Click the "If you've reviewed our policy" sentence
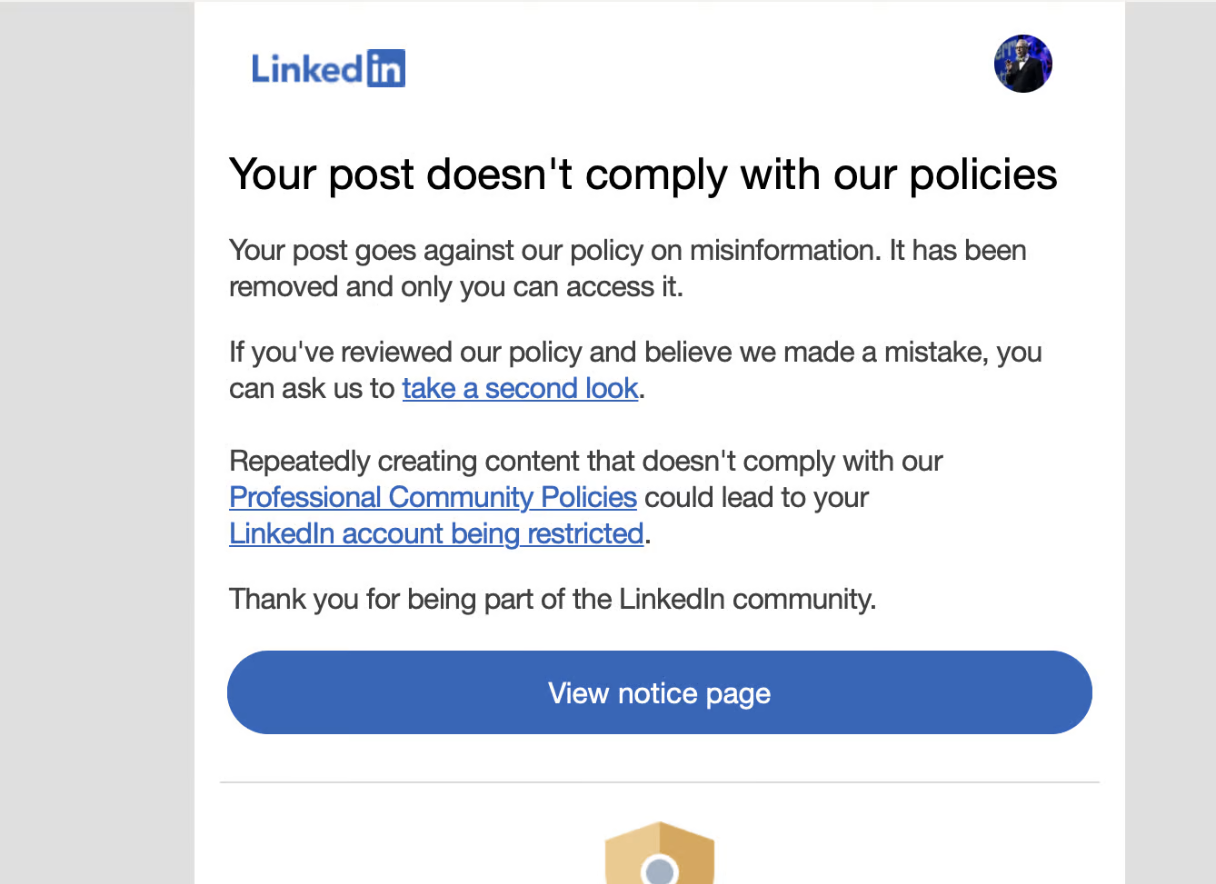The width and height of the screenshot is (1216, 884). pos(635,370)
